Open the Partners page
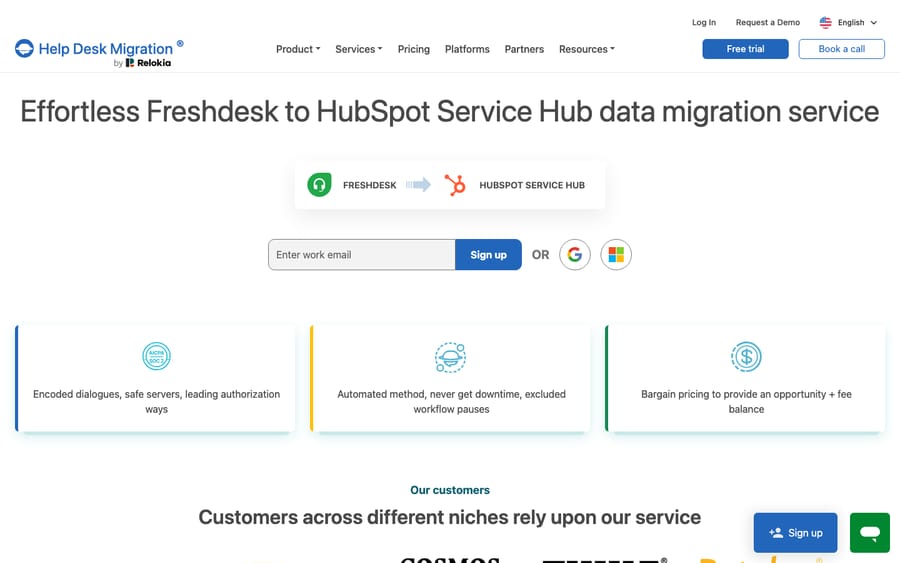 [x=524, y=49]
